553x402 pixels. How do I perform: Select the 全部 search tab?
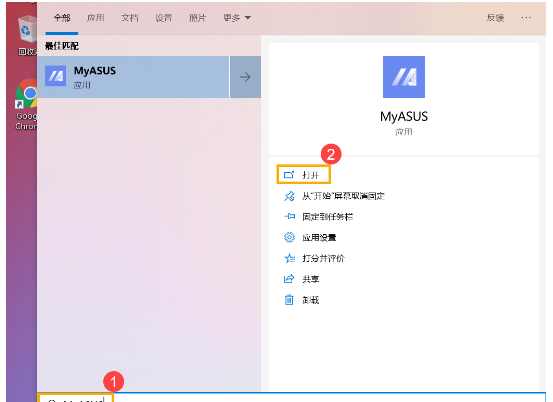coord(62,18)
